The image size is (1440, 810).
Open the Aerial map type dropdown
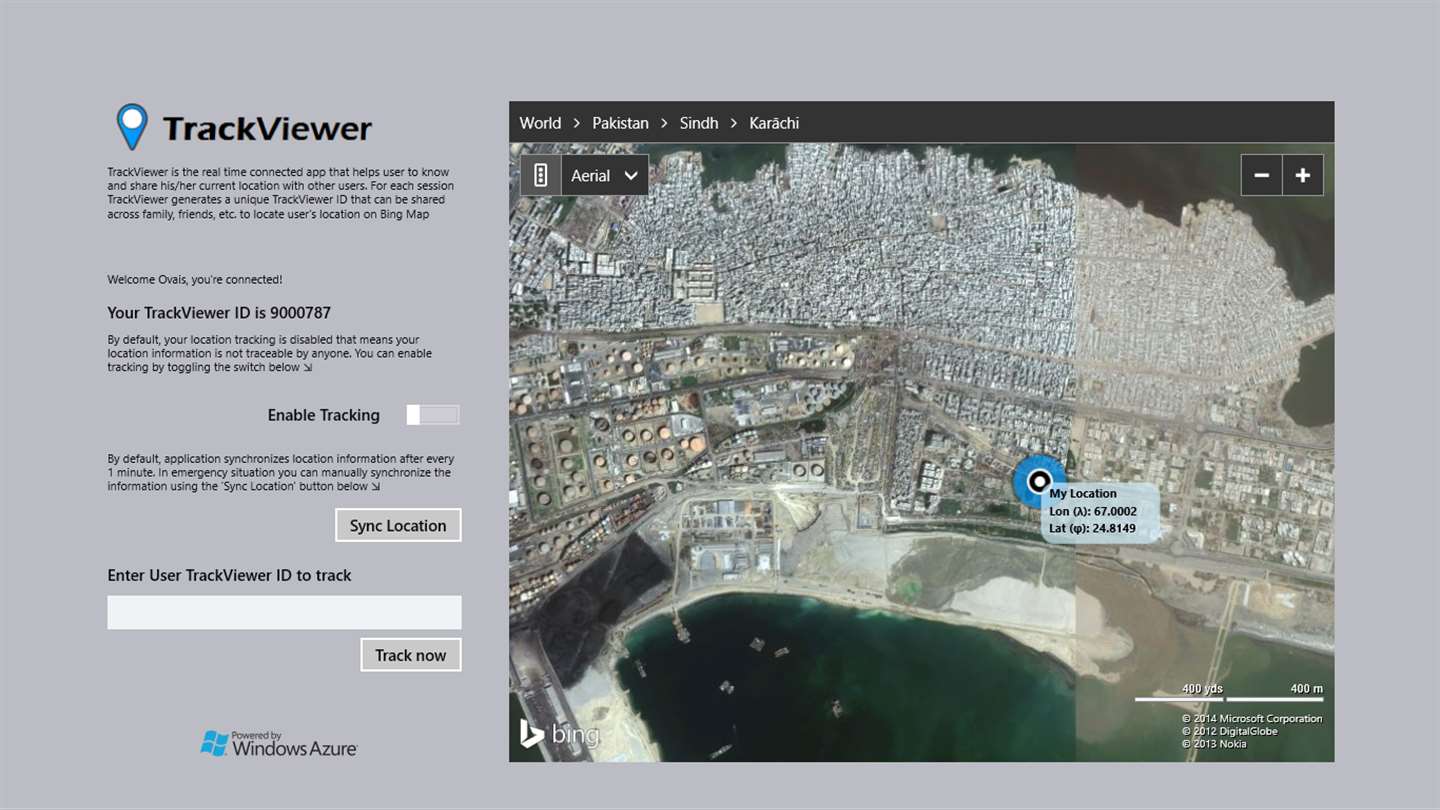click(x=605, y=175)
